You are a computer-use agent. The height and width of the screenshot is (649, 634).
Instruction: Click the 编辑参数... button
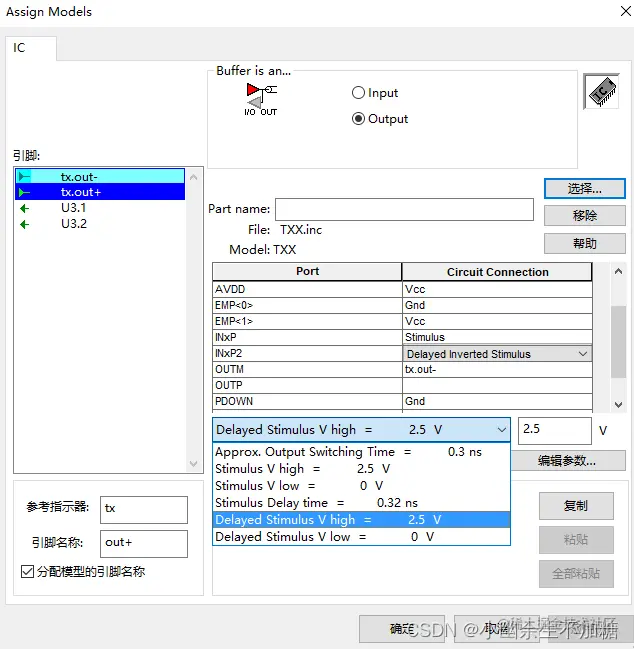click(567, 460)
